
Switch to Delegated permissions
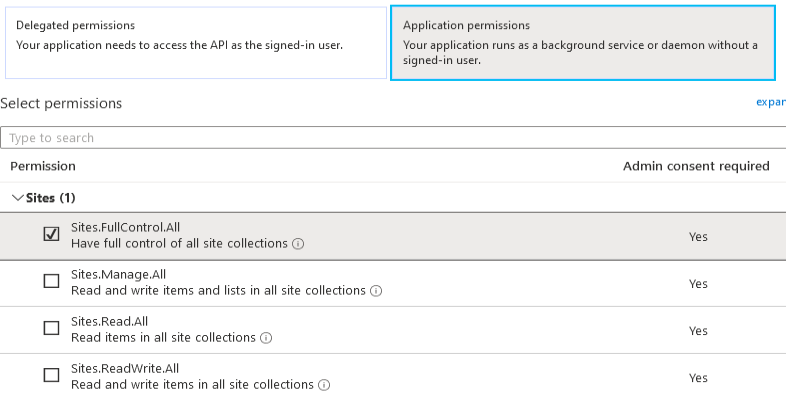pos(195,42)
